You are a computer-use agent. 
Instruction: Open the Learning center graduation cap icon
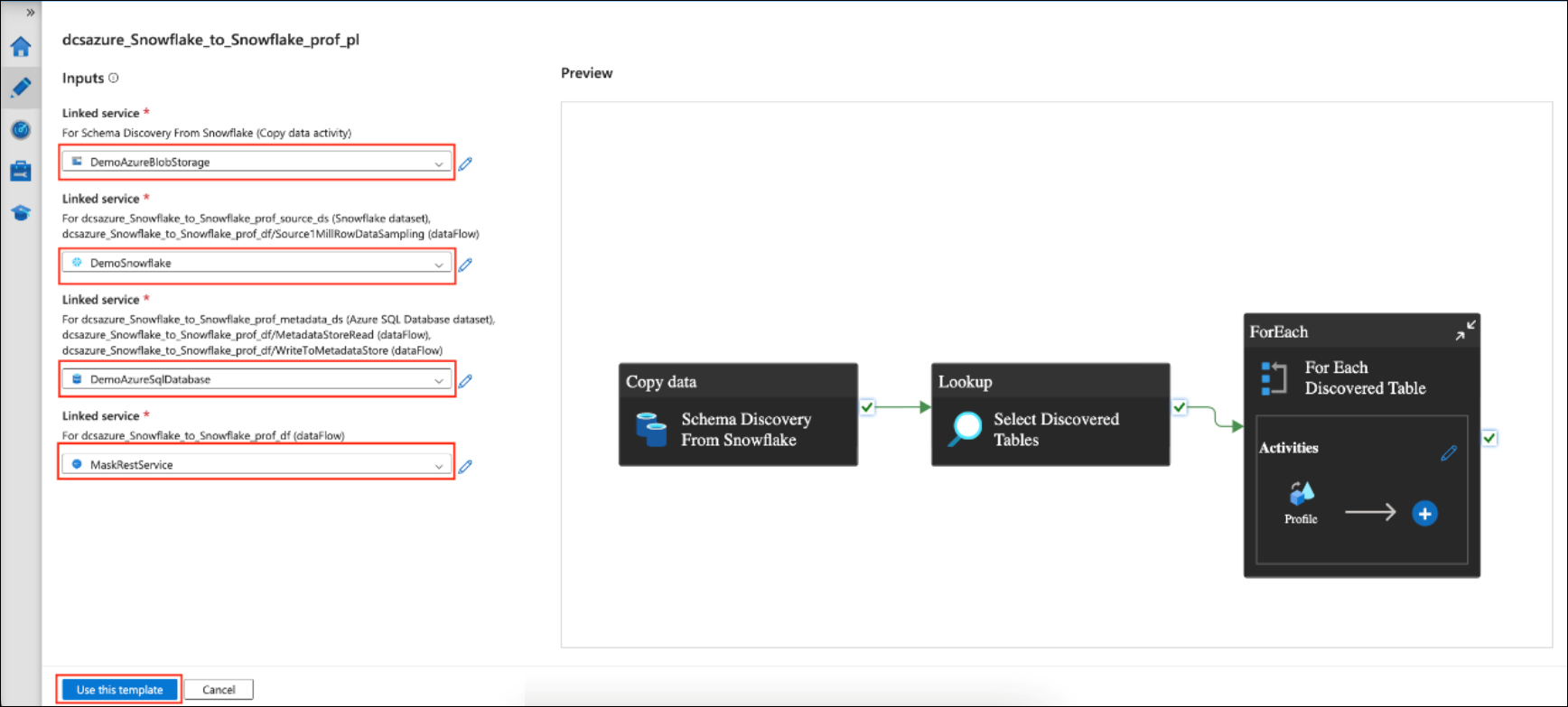click(21, 213)
